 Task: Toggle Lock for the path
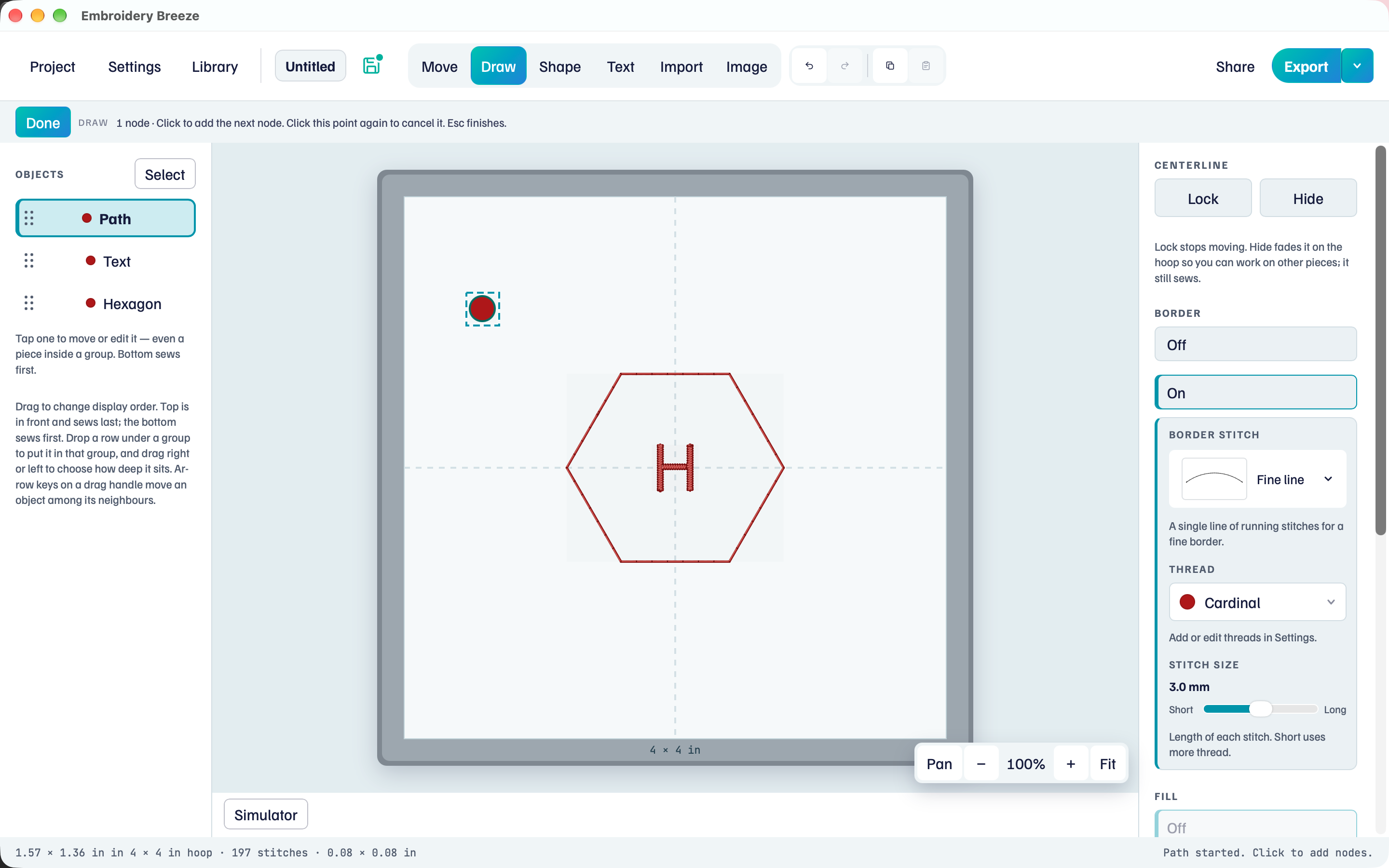[x=1203, y=199]
